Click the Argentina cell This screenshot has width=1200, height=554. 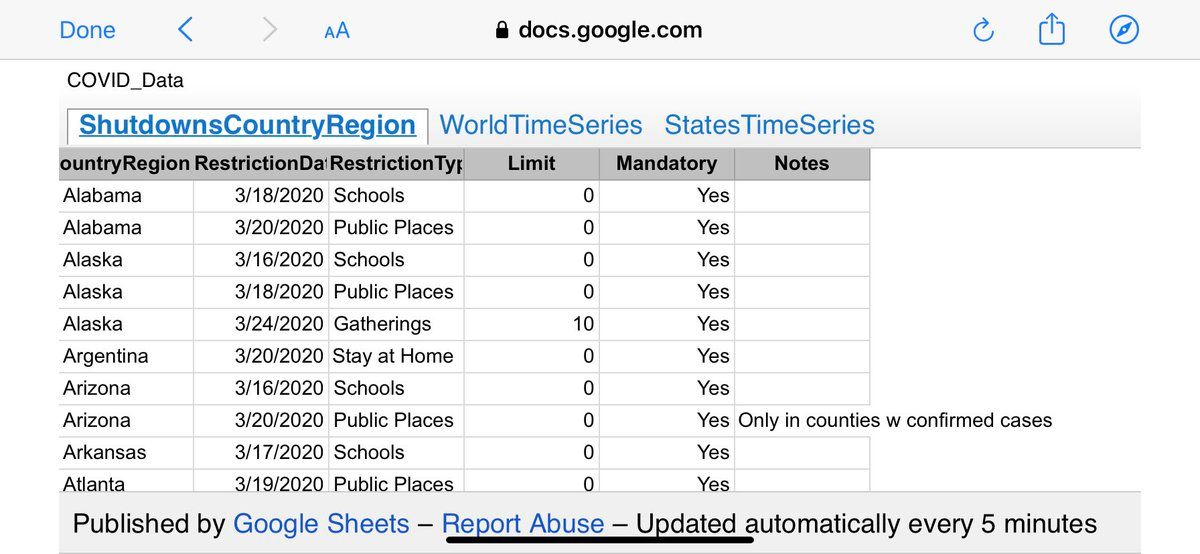106,356
